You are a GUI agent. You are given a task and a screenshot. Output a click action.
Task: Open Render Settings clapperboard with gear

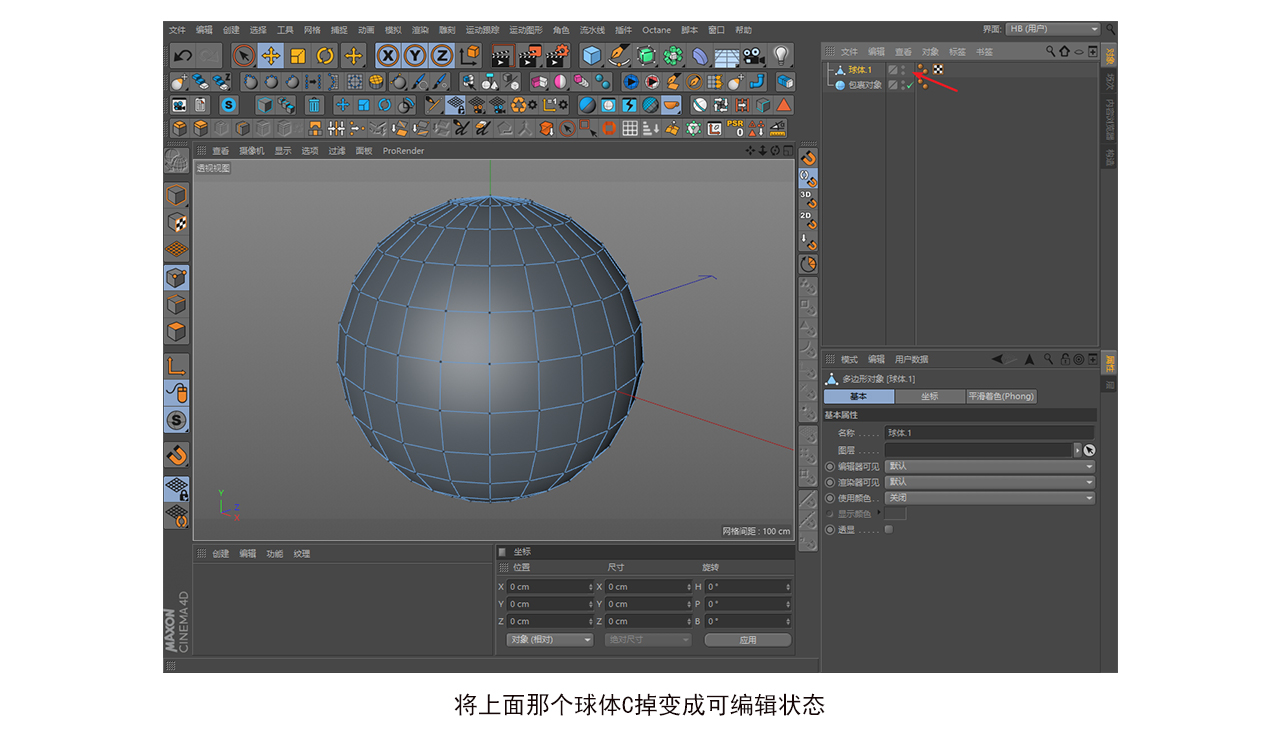(x=559, y=56)
